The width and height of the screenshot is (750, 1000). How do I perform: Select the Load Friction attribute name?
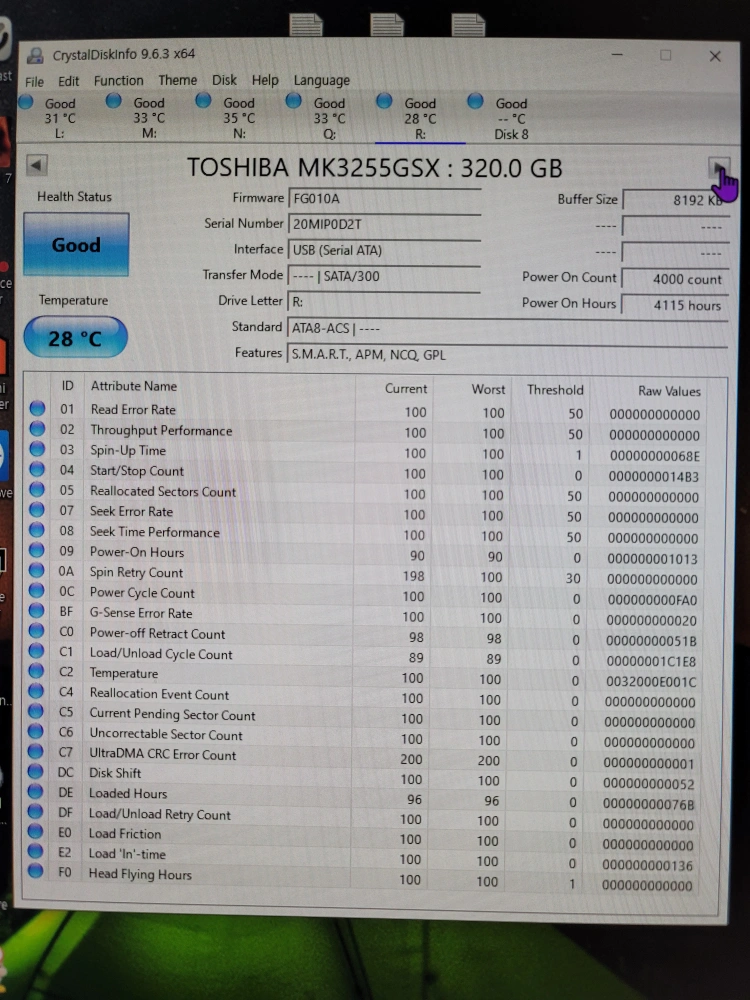125,834
